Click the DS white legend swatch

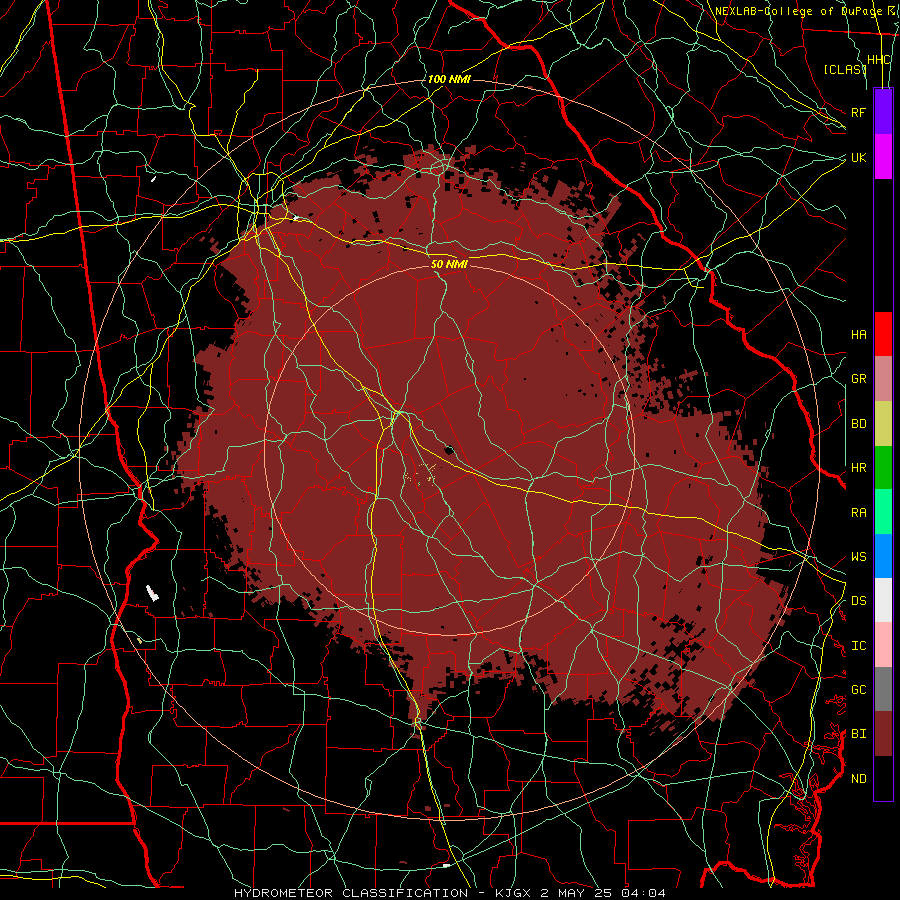click(883, 600)
